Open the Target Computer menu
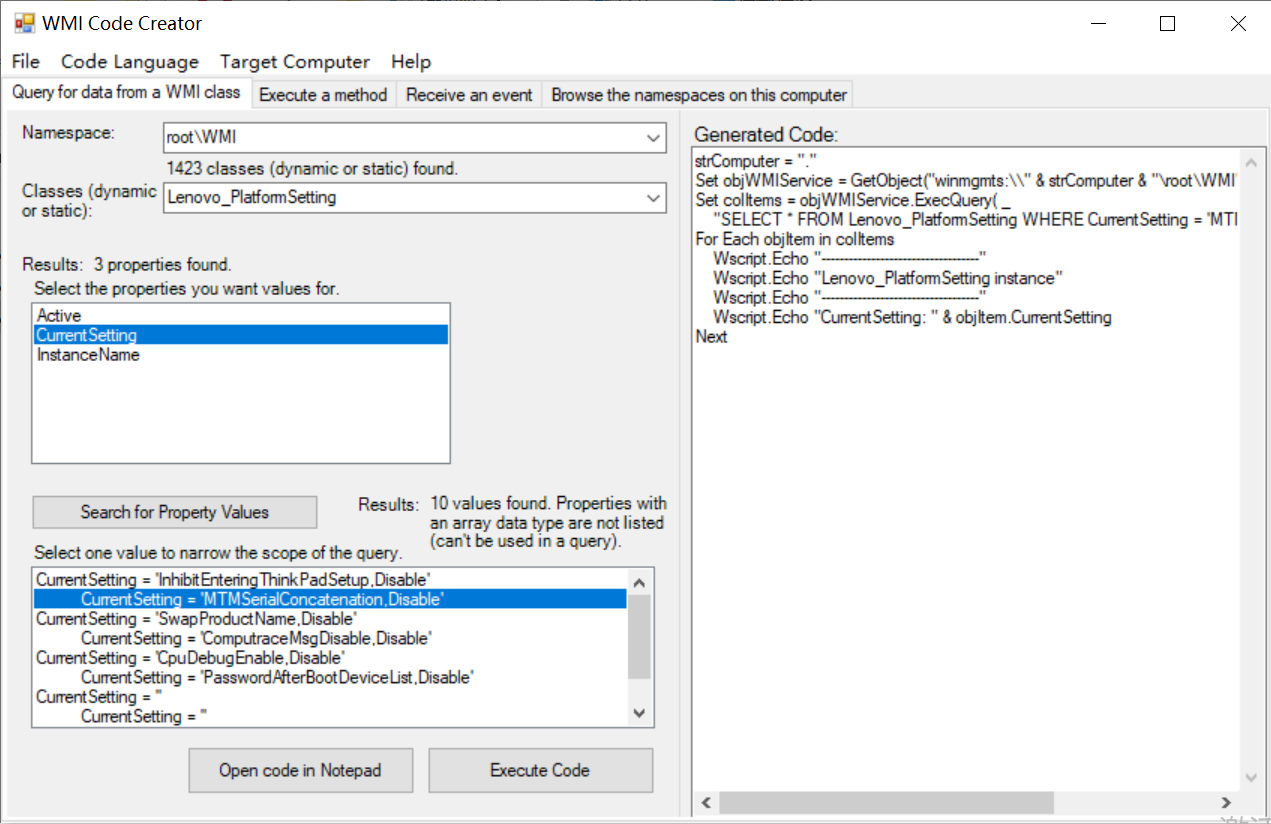Screen dimensions: 1271x824 [295, 61]
